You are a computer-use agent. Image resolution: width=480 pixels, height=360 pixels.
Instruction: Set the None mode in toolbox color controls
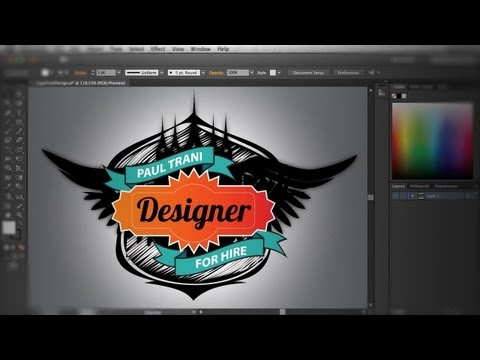tap(21, 247)
